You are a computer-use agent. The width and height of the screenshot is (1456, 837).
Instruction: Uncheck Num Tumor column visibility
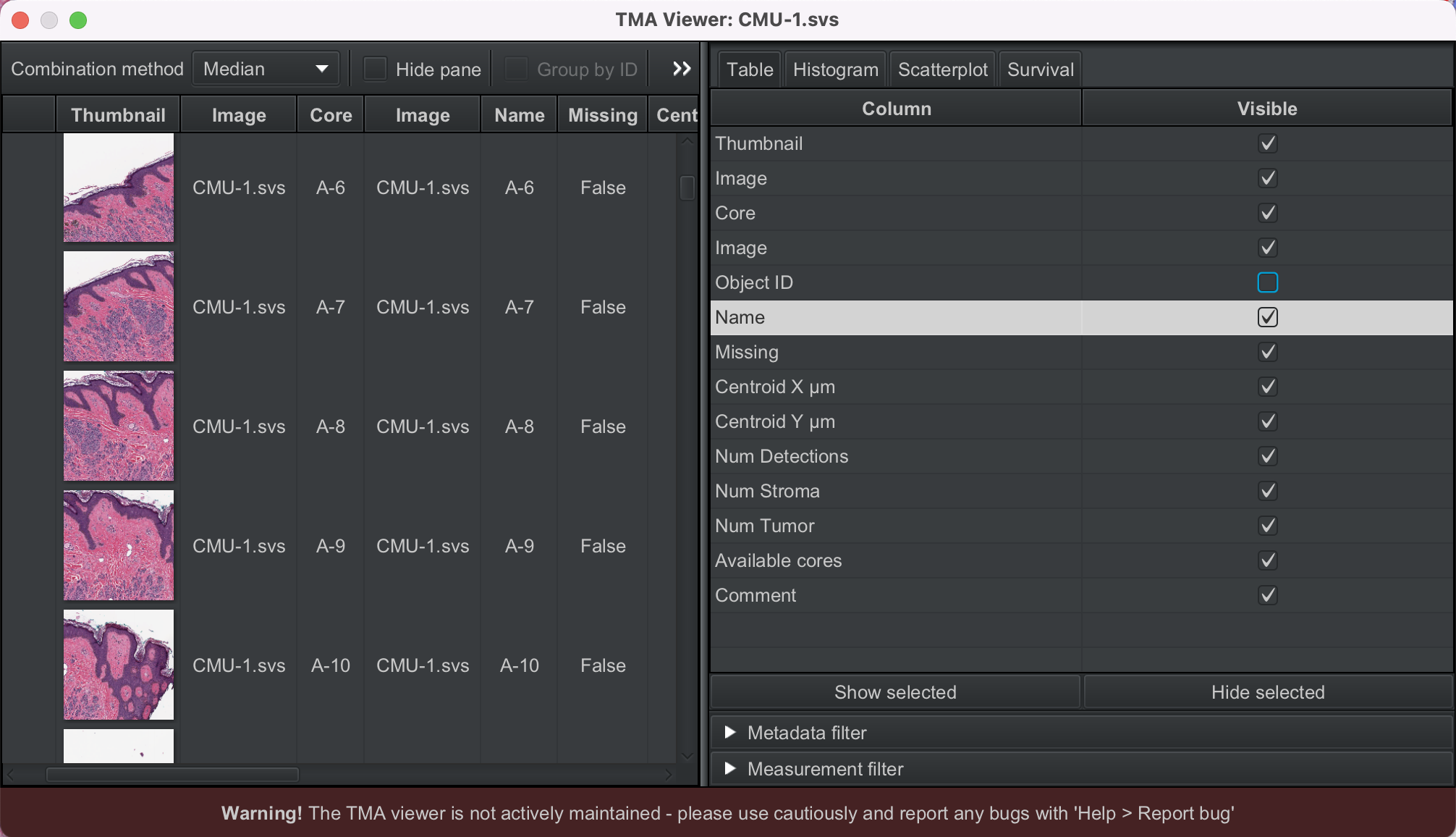1267,526
